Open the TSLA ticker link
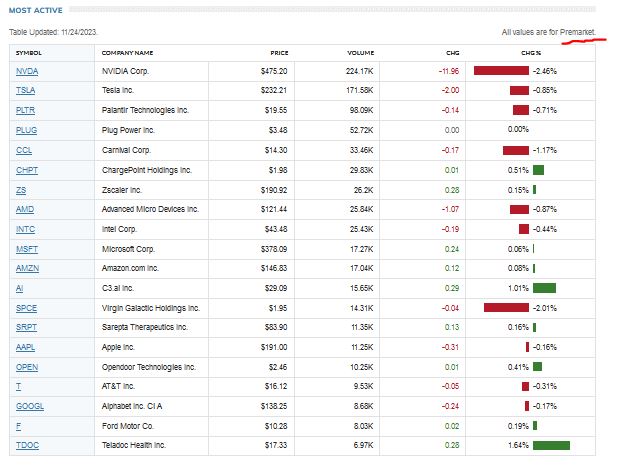 [26, 91]
